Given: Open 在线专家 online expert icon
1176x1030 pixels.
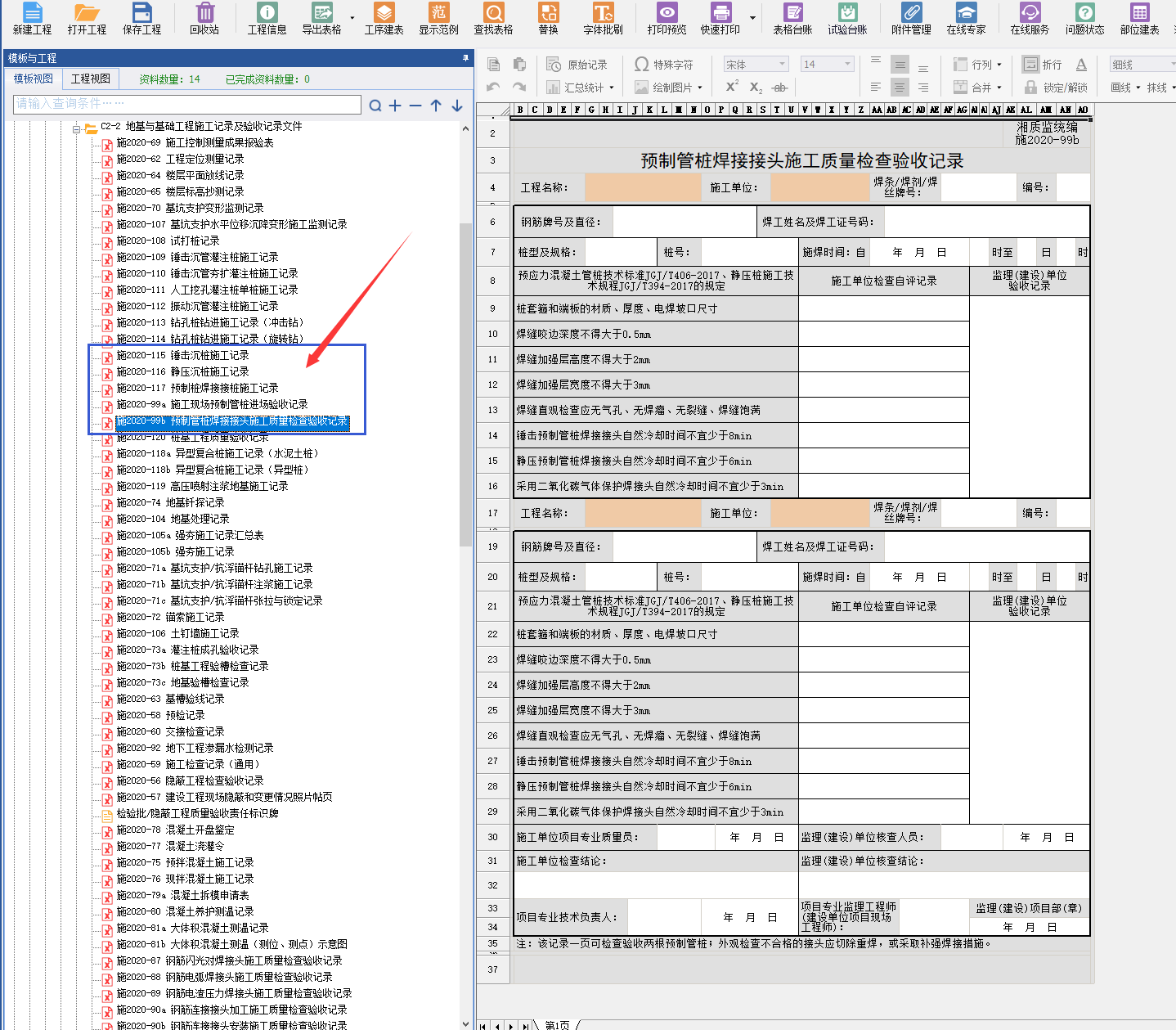Looking at the screenshot, I should coord(966,18).
